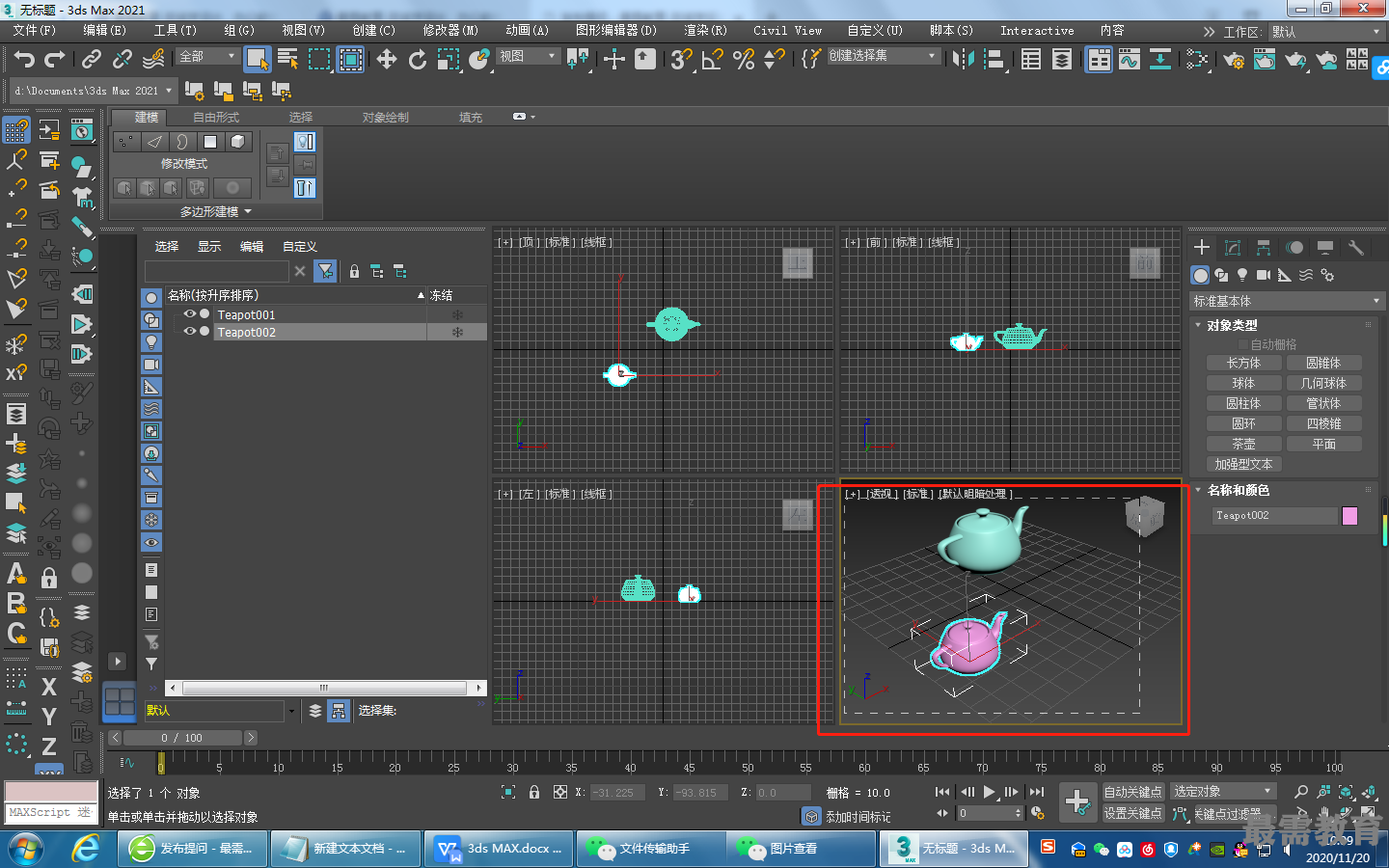Open the project path d:\Documents dropdown
Viewport: 1389px width, 868px height.
tap(93, 91)
